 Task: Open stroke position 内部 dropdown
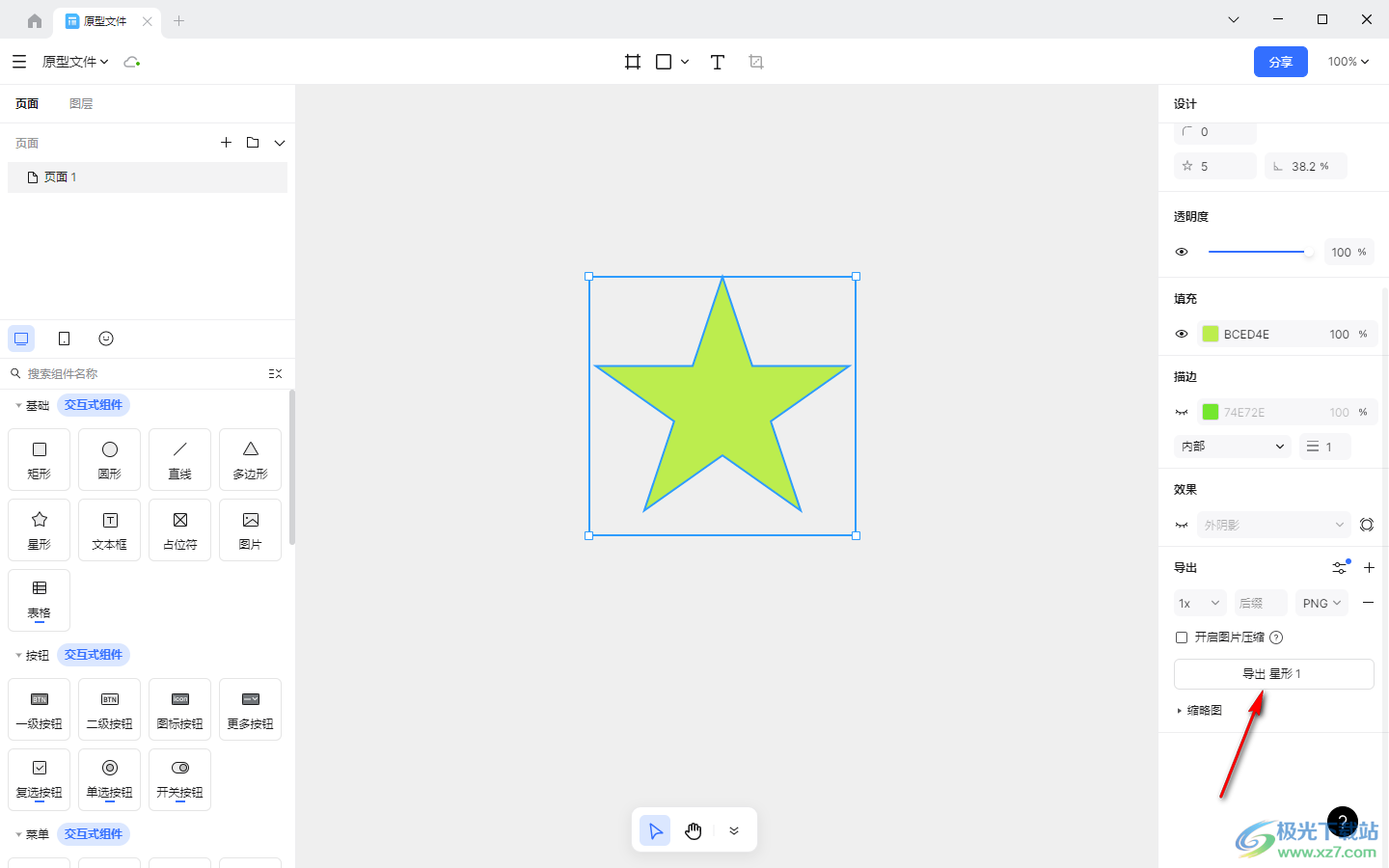click(x=1233, y=447)
